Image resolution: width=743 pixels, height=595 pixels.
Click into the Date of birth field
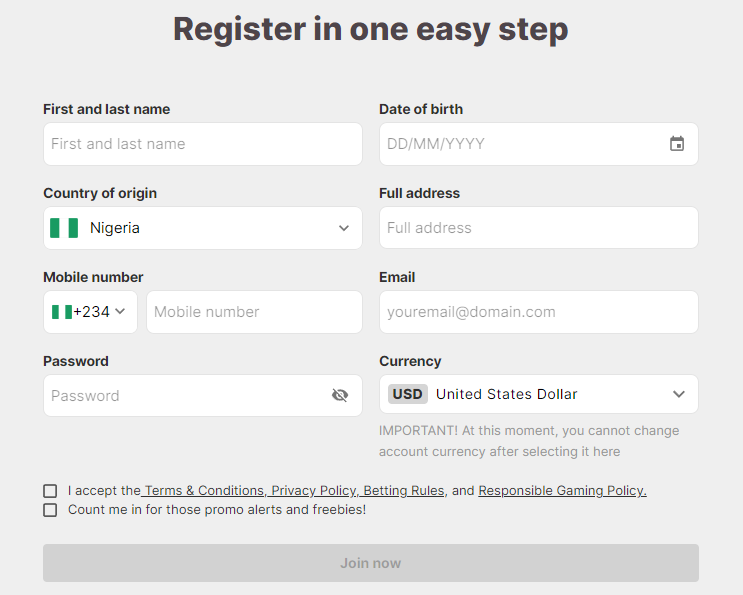pyautogui.click(x=520, y=144)
